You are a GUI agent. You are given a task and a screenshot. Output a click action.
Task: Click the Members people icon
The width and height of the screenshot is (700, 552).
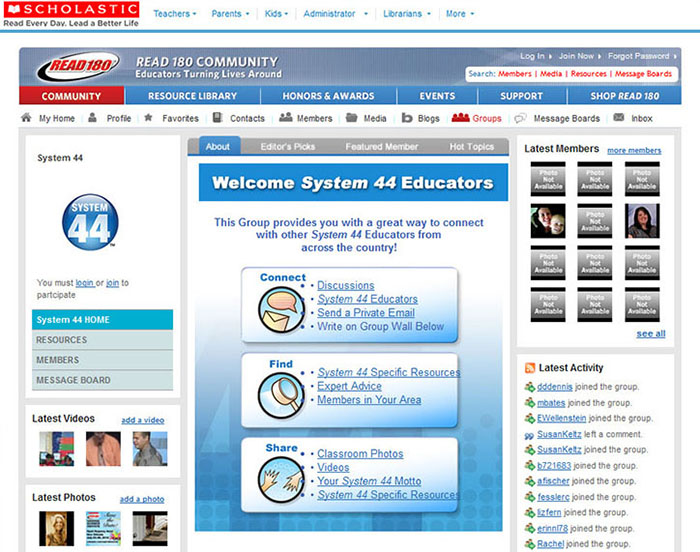[286, 117]
